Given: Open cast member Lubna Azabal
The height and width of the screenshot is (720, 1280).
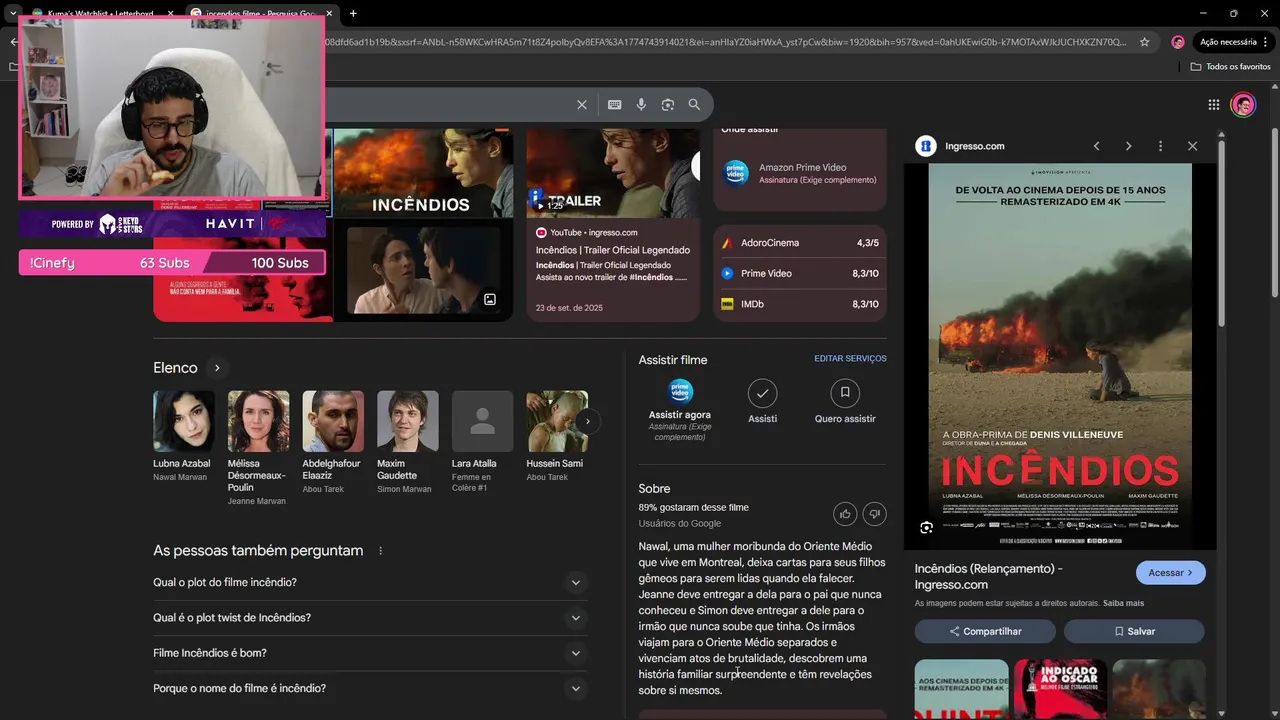Looking at the screenshot, I should tap(183, 437).
